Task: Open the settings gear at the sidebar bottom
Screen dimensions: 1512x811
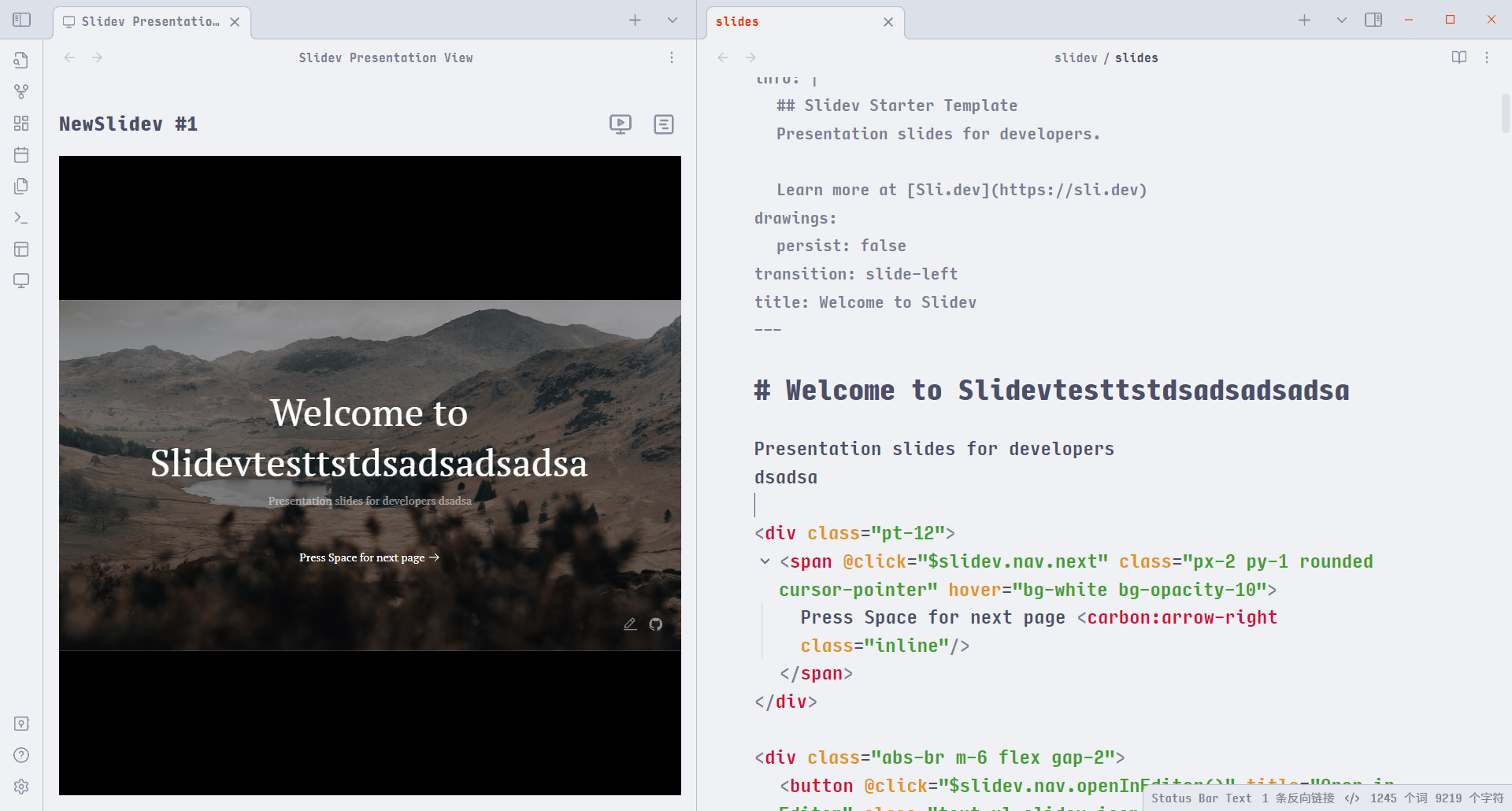Action: (21, 786)
